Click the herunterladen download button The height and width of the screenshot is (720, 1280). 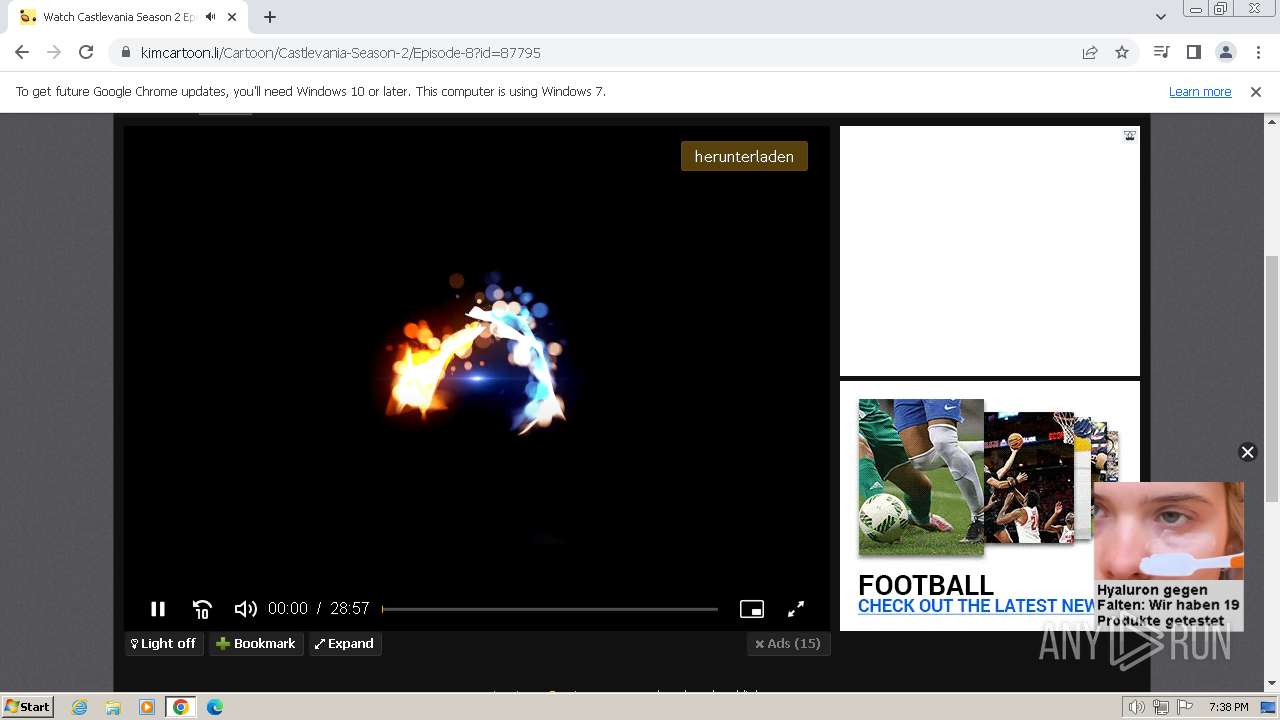pos(744,156)
